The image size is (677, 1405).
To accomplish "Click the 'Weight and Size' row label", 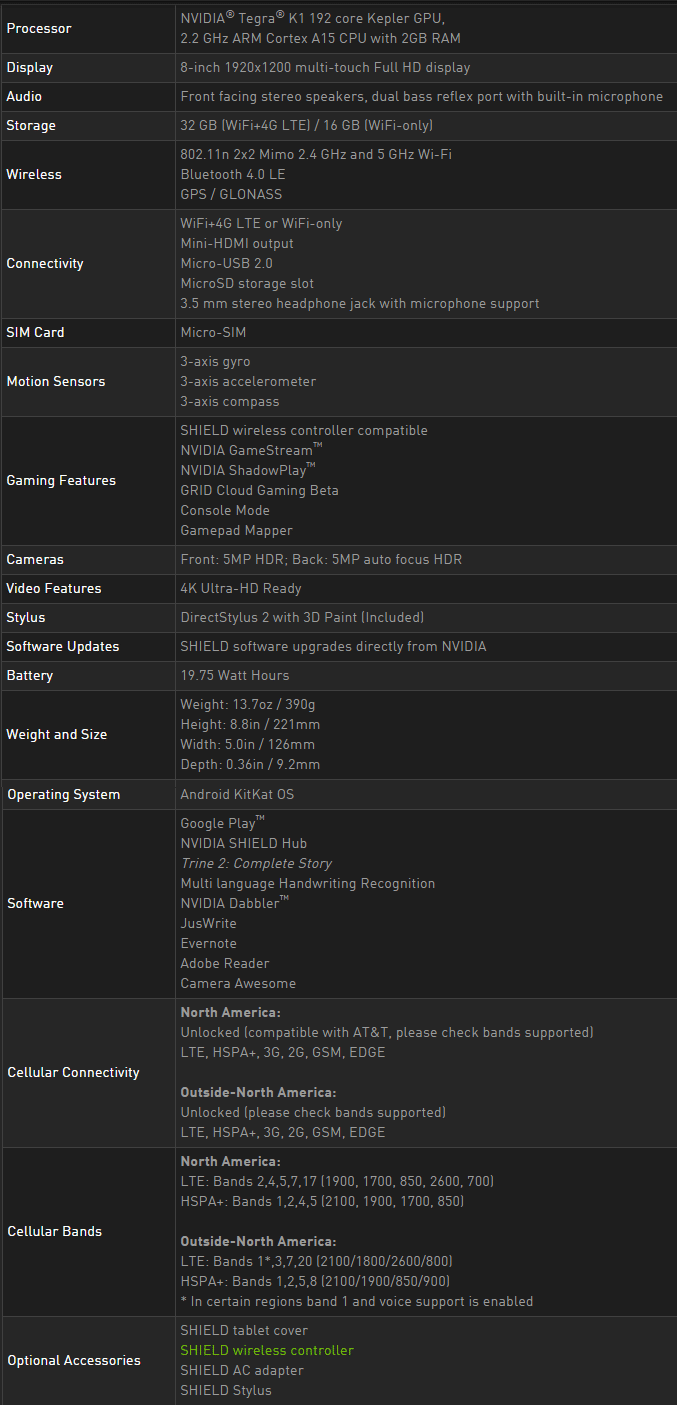I will pyautogui.click(x=57, y=734).
